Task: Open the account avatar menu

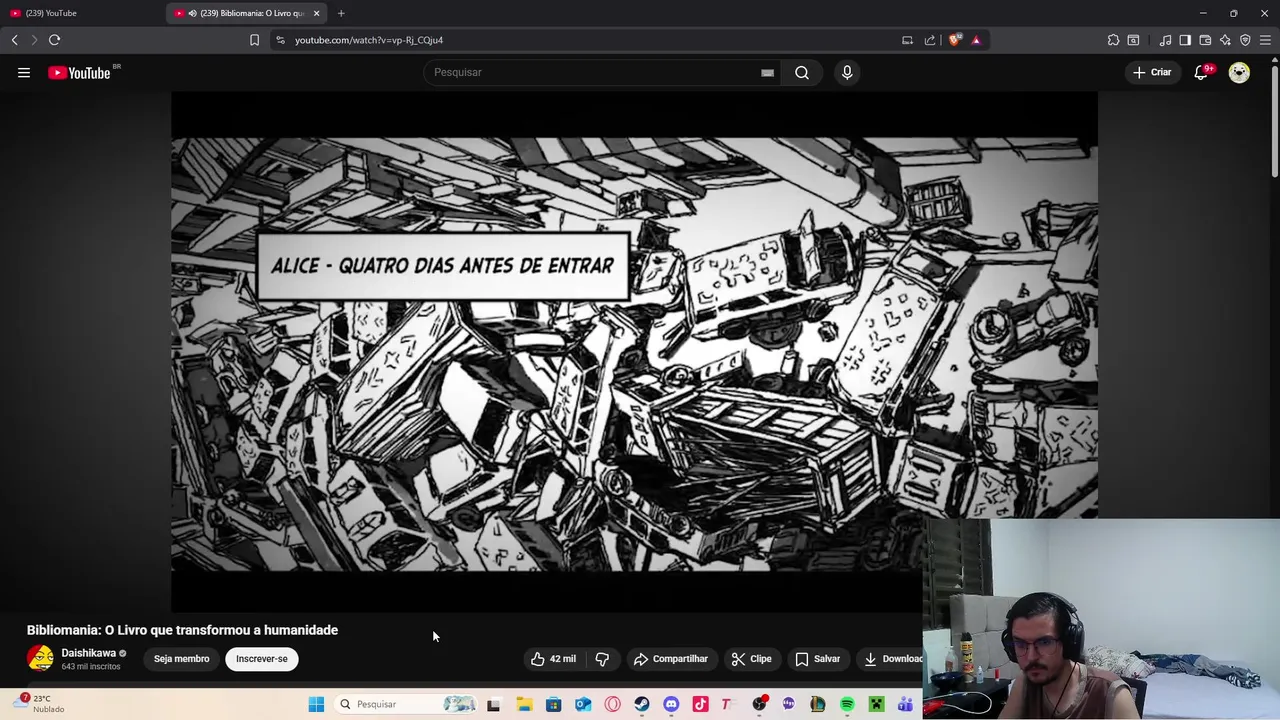Action: click(1239, 72)
